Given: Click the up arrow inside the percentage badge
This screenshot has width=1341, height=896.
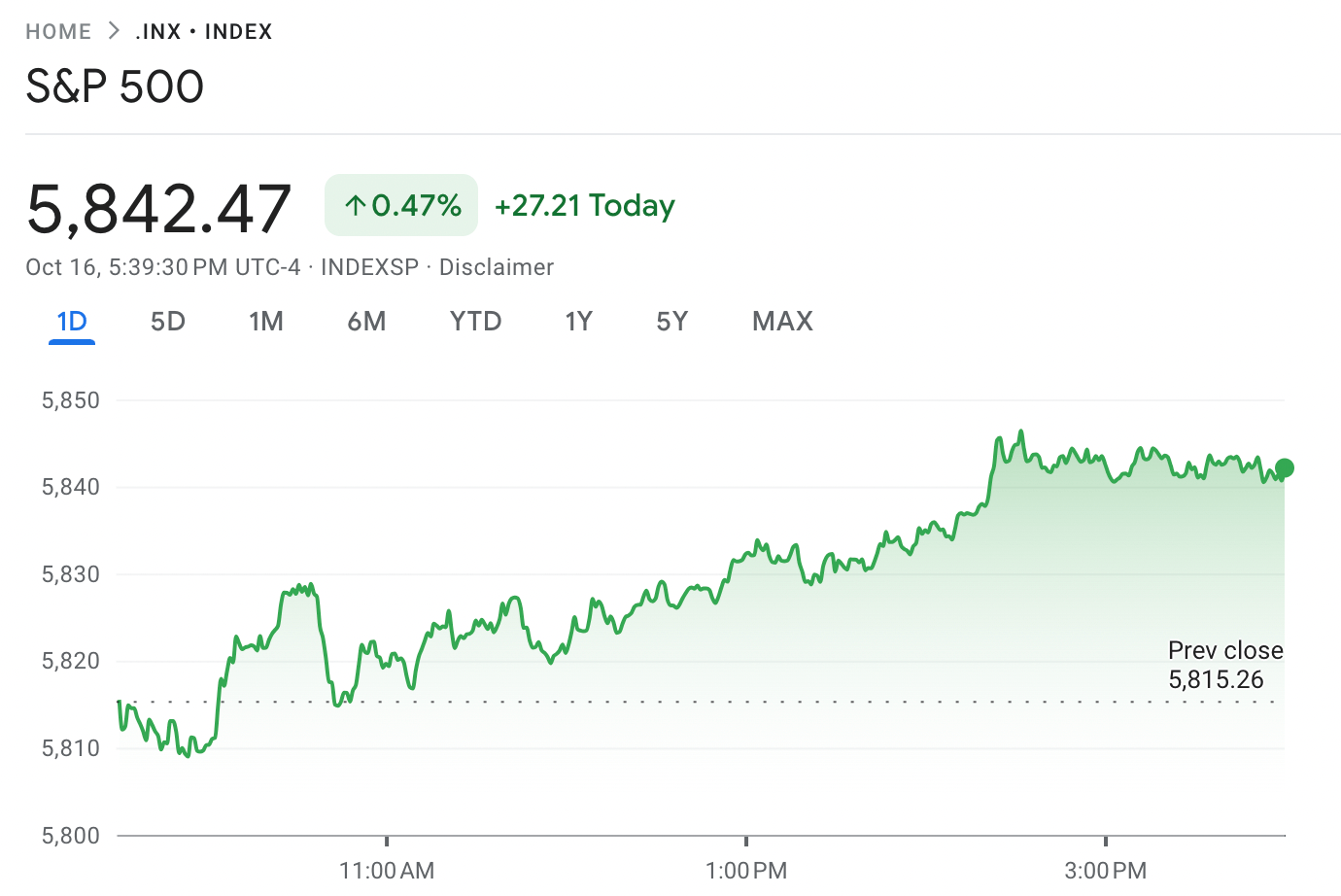Looking at the screenshot, I should [x=354, y=205].
